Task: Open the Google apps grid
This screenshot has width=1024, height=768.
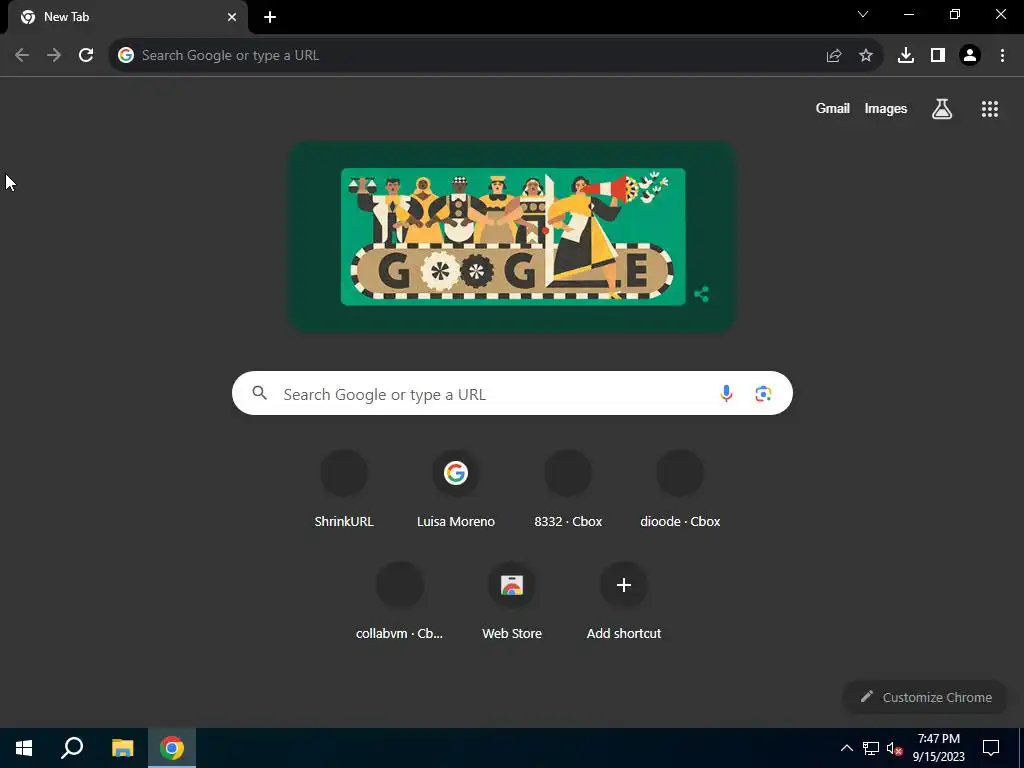Action: click(990, 109)
